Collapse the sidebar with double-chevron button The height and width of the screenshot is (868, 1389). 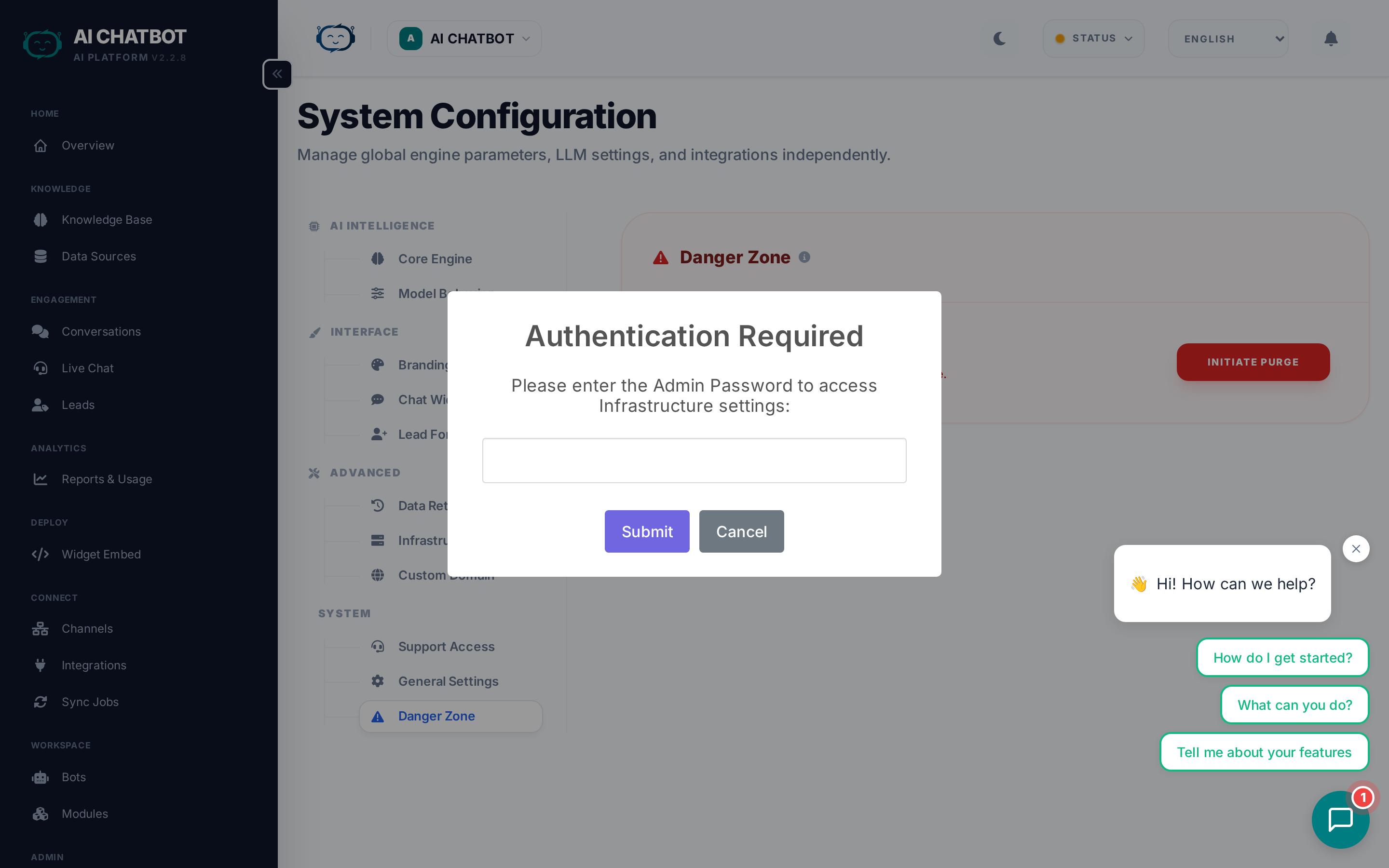[x=277, y=74]
